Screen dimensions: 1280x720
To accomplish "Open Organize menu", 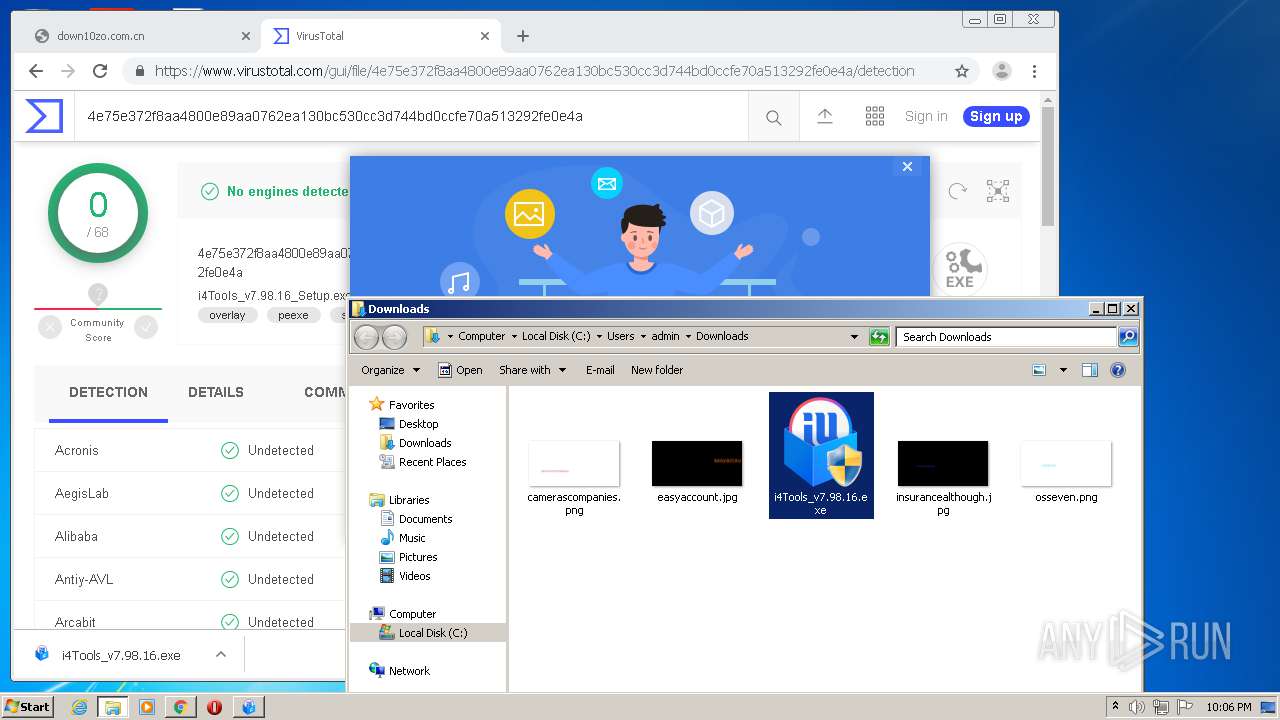I will (390, 370).
